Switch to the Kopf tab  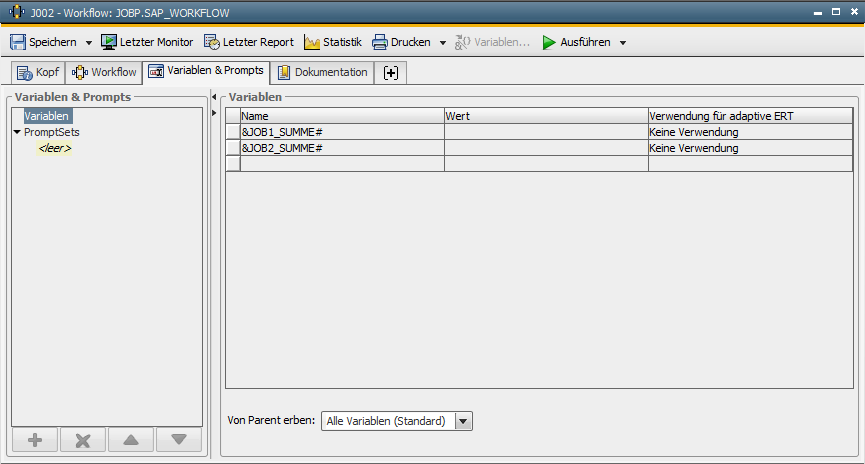(38, 72)
